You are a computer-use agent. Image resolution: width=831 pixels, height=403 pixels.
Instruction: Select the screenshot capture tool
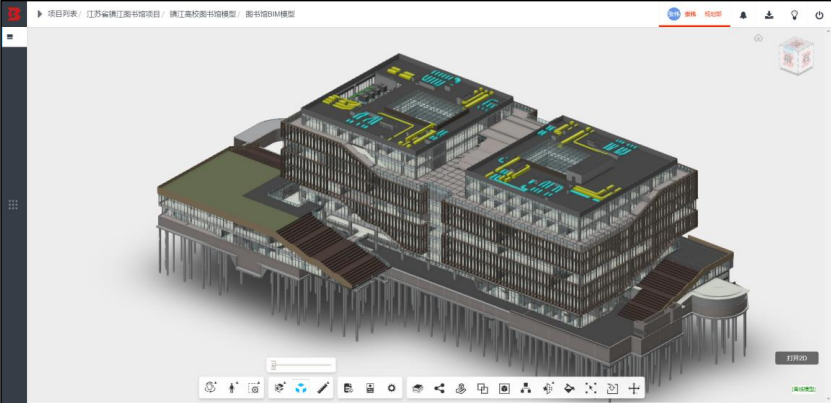tap(254, 388)
